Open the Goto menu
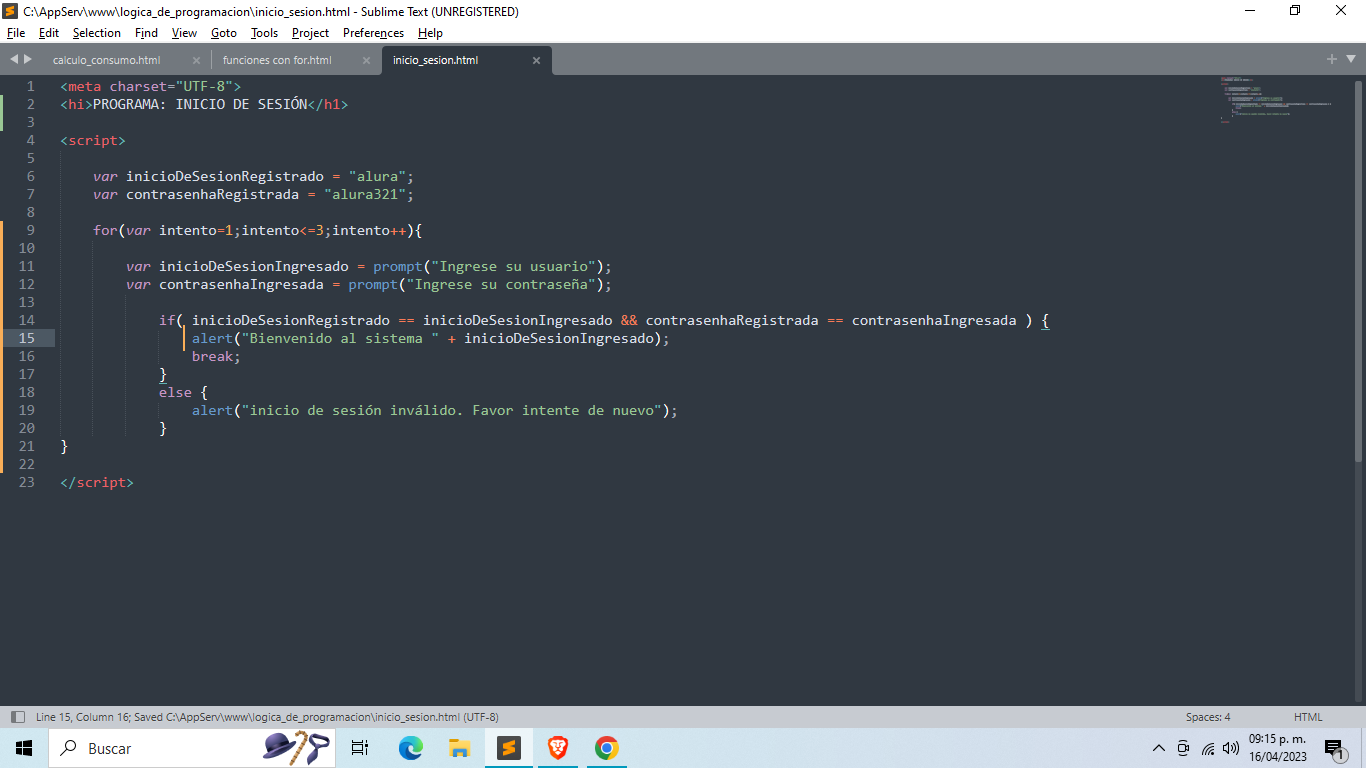 pyautogui.click(x=224, y=33)
